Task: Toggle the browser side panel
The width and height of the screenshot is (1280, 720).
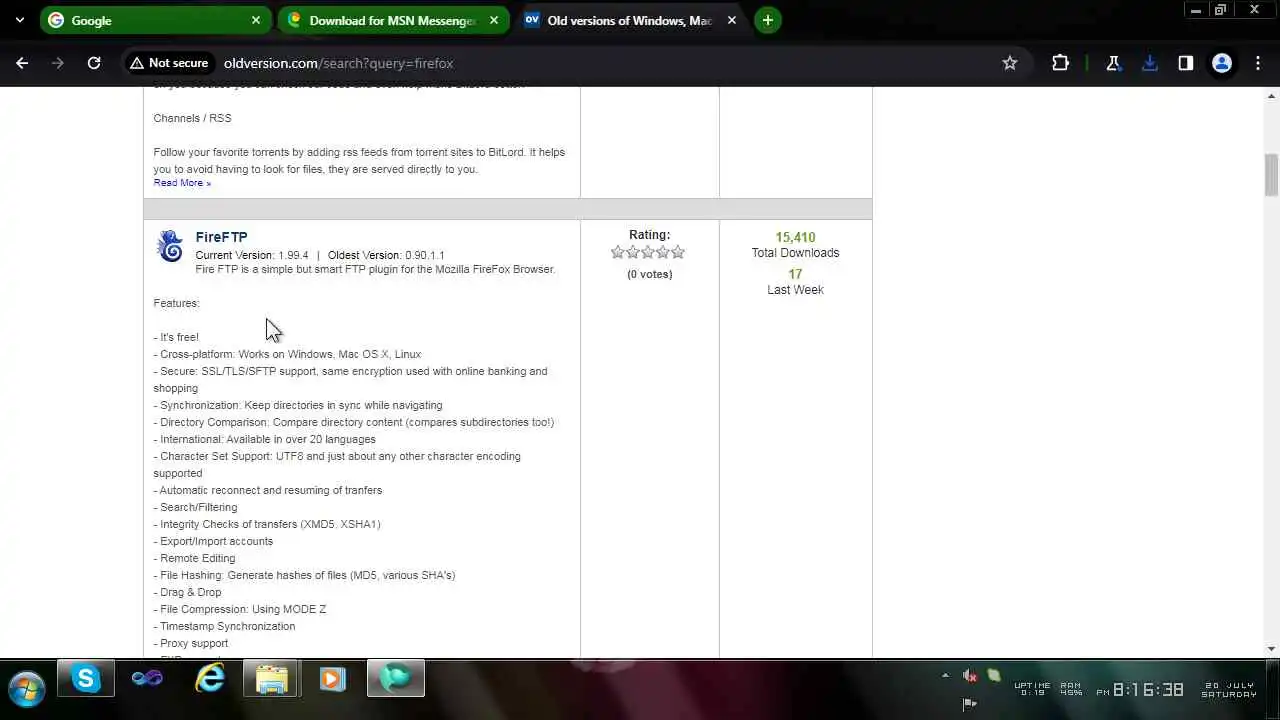Action: pyautogui.click(x=1186, y=63)
